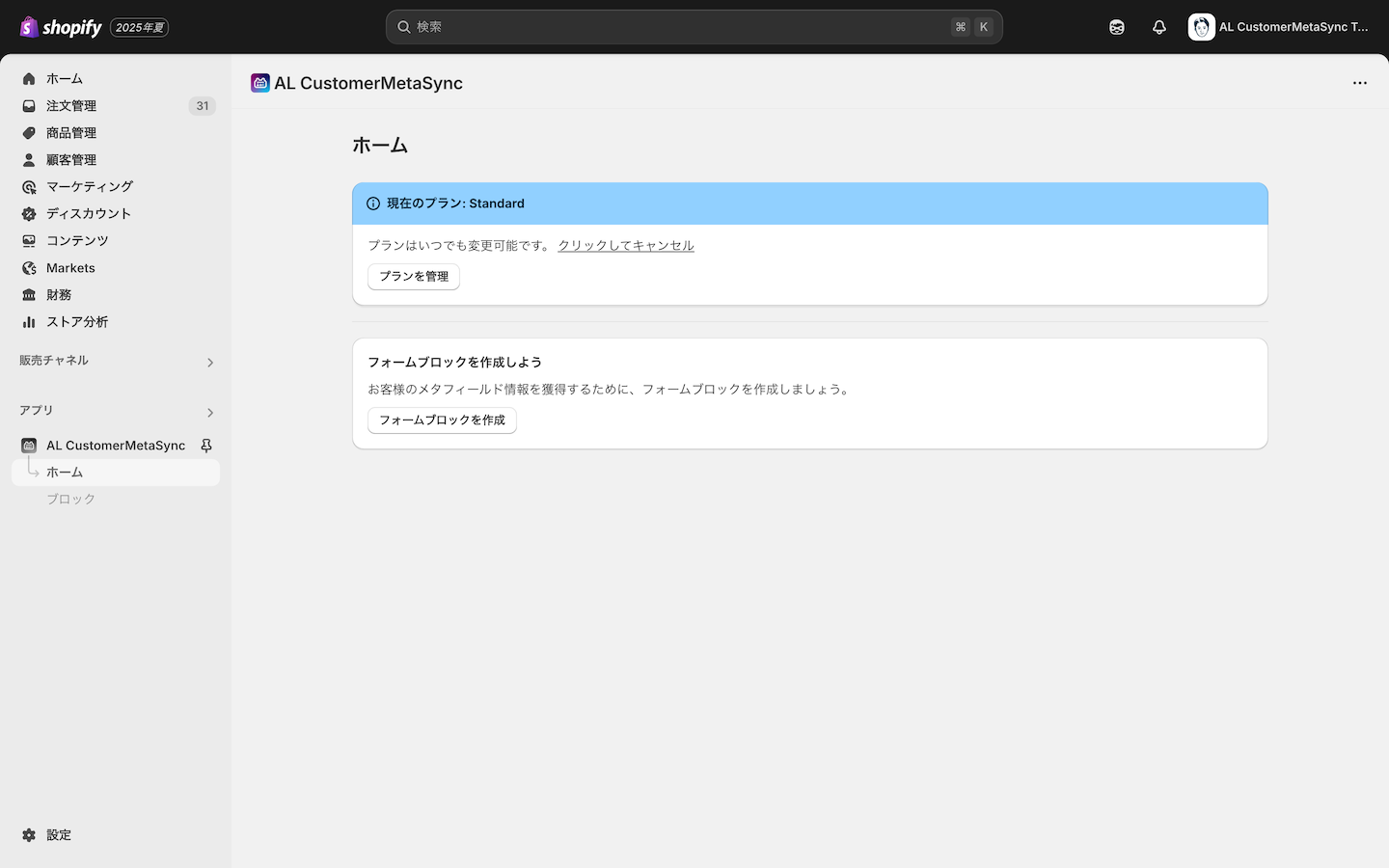Click the クリックしてキャンセル link
Screen dimensions: 1389x868
tap(626, 246)
